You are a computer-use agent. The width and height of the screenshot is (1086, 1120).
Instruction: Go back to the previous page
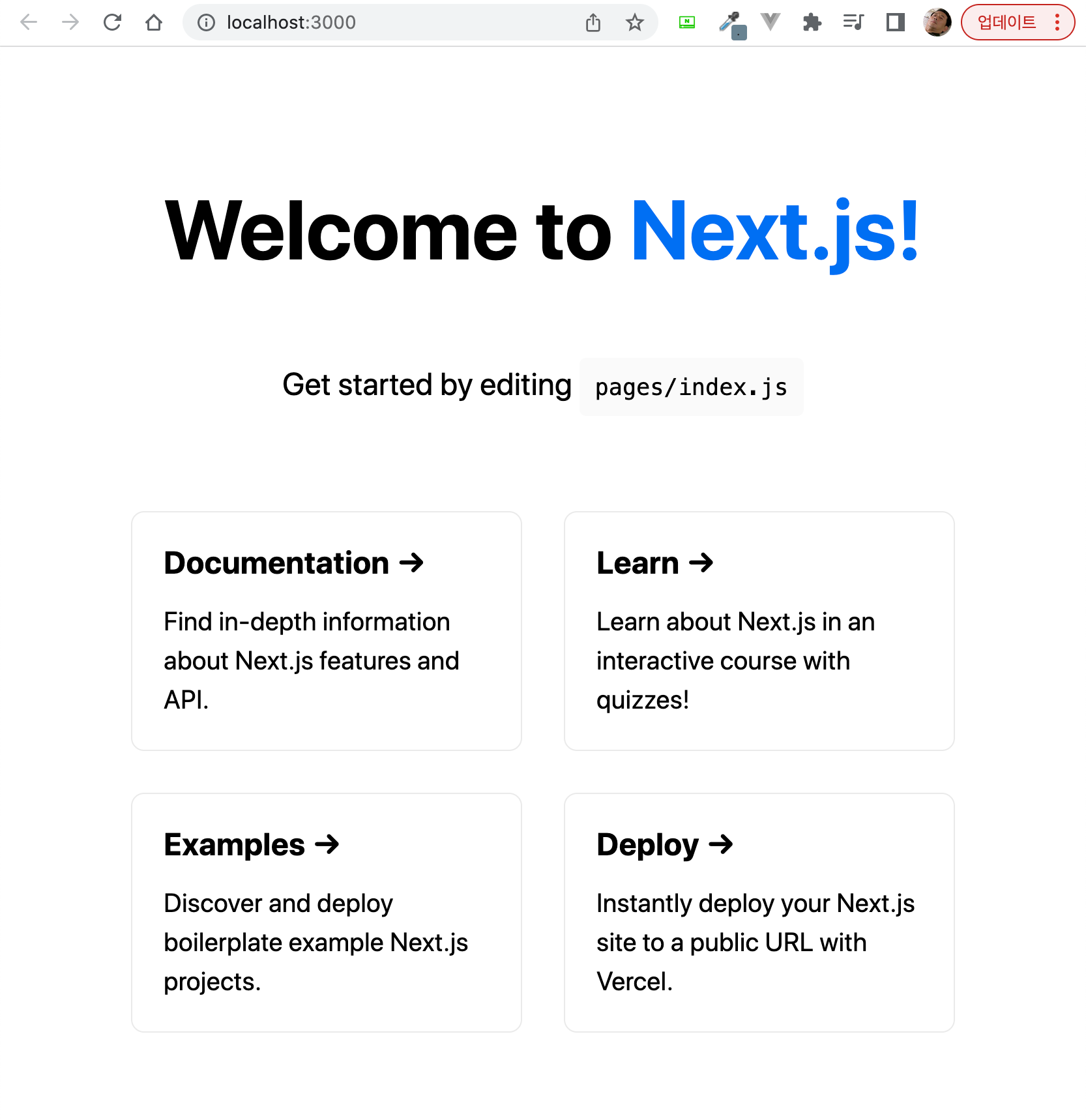29,23
